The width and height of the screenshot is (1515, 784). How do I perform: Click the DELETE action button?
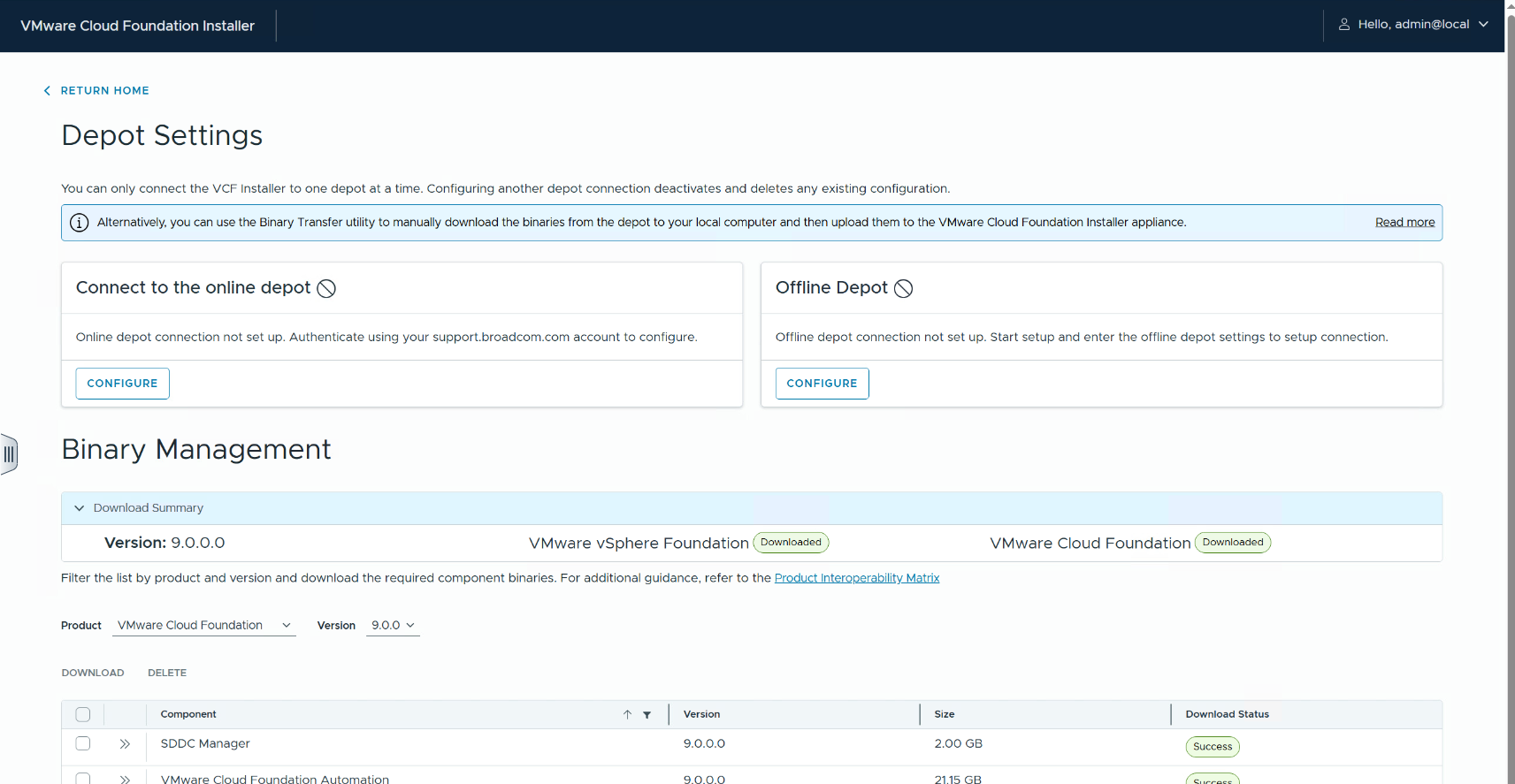coord(167,674)
